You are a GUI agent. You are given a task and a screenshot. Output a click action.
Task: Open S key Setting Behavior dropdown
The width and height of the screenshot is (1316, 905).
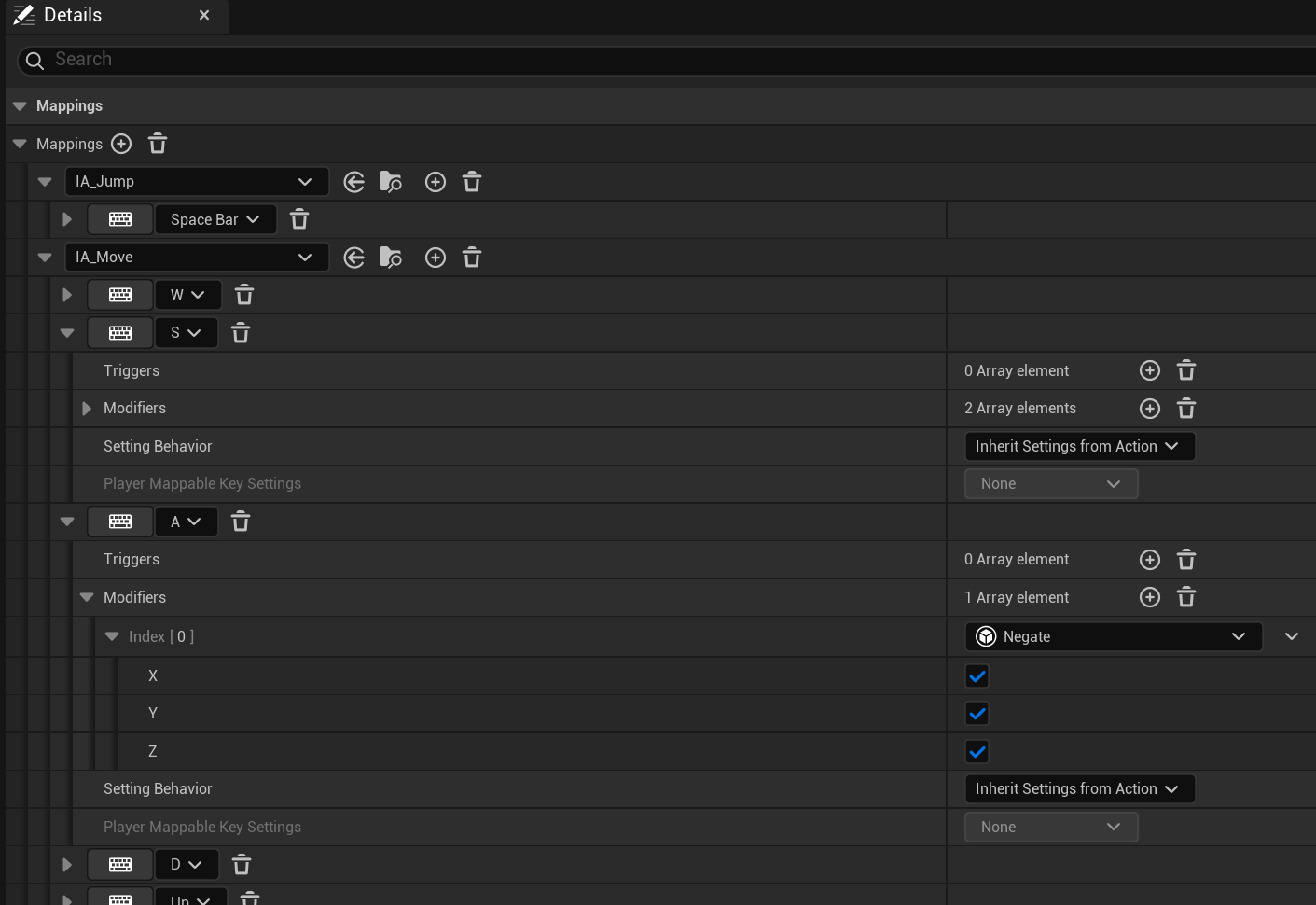click(x=1080, y=446)
